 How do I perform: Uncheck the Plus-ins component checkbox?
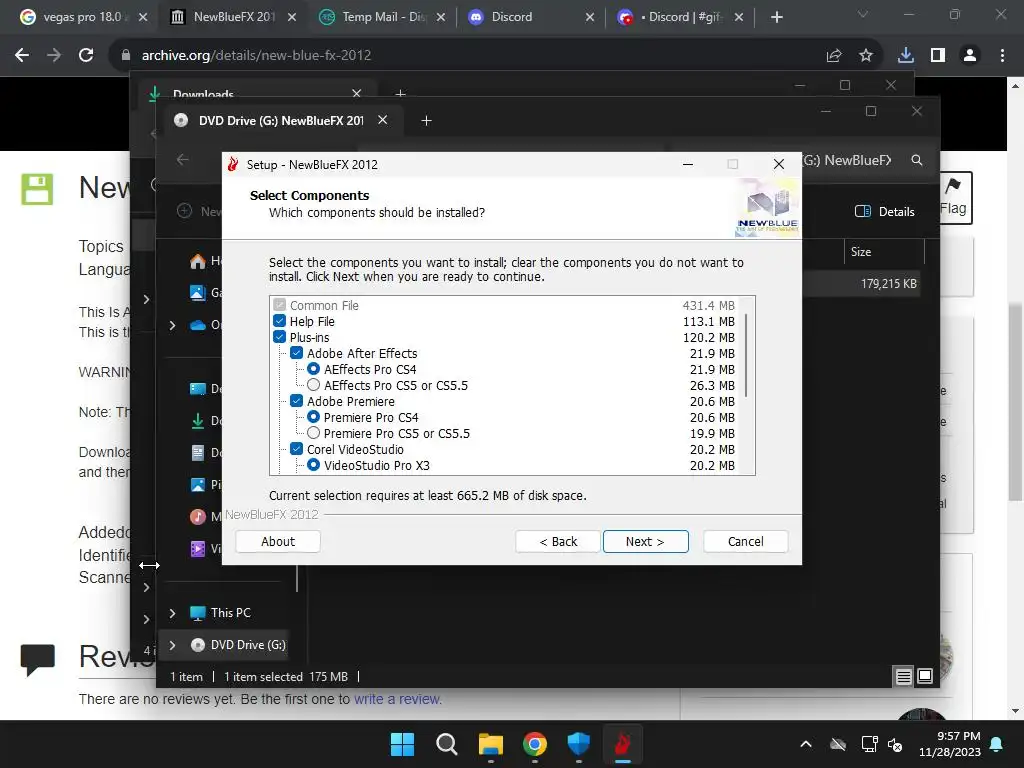click(280, 337)
